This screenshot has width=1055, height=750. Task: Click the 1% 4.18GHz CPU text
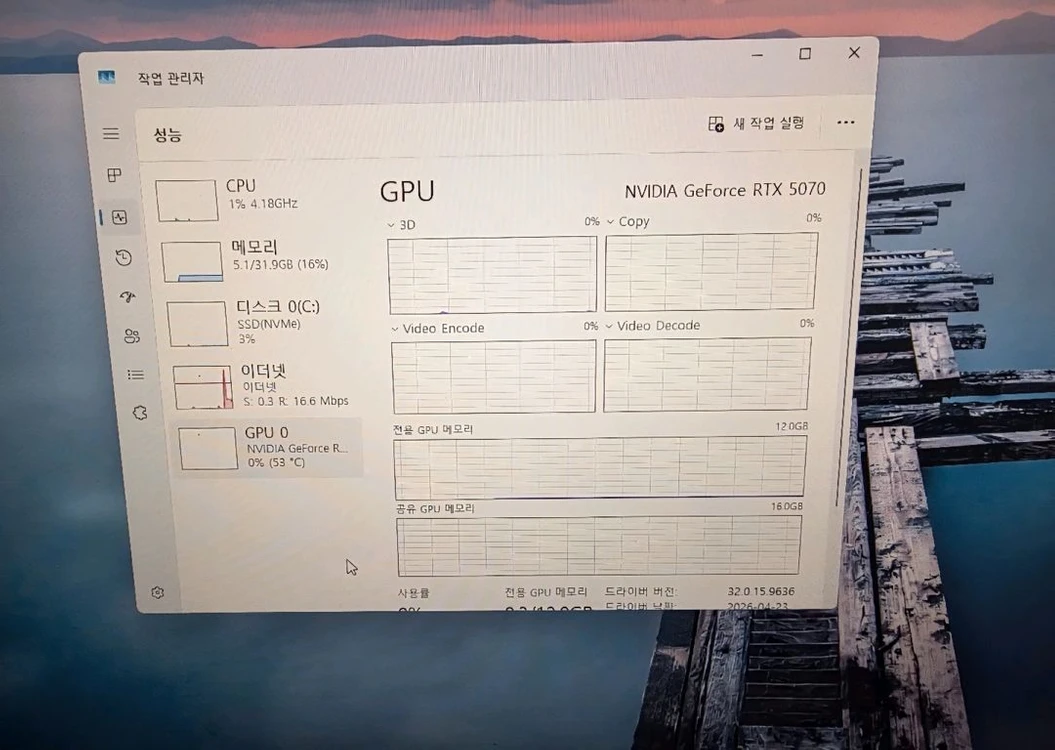(263, 204)
